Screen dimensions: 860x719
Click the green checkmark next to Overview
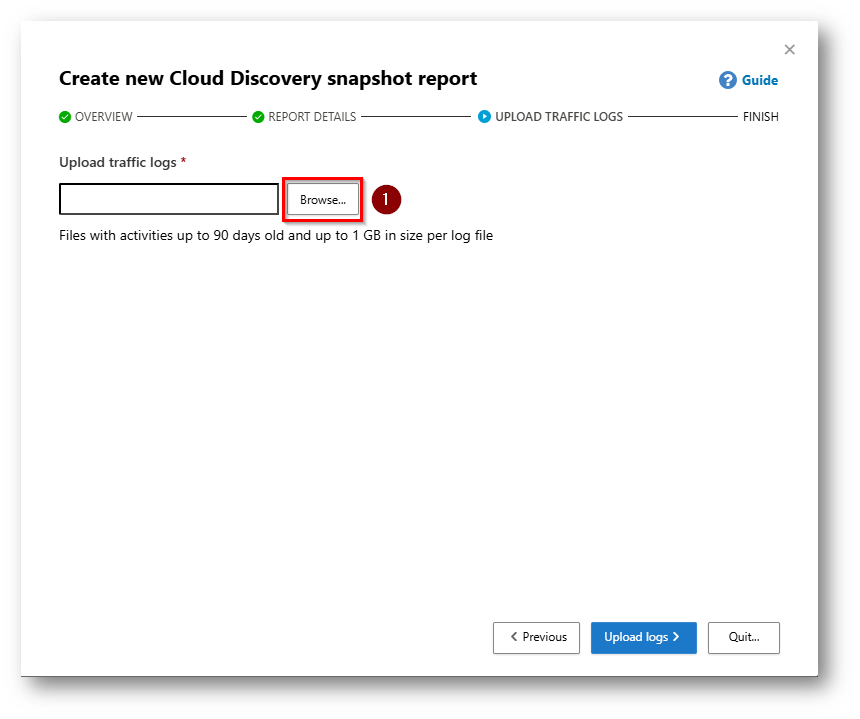(x=65, y=117)
